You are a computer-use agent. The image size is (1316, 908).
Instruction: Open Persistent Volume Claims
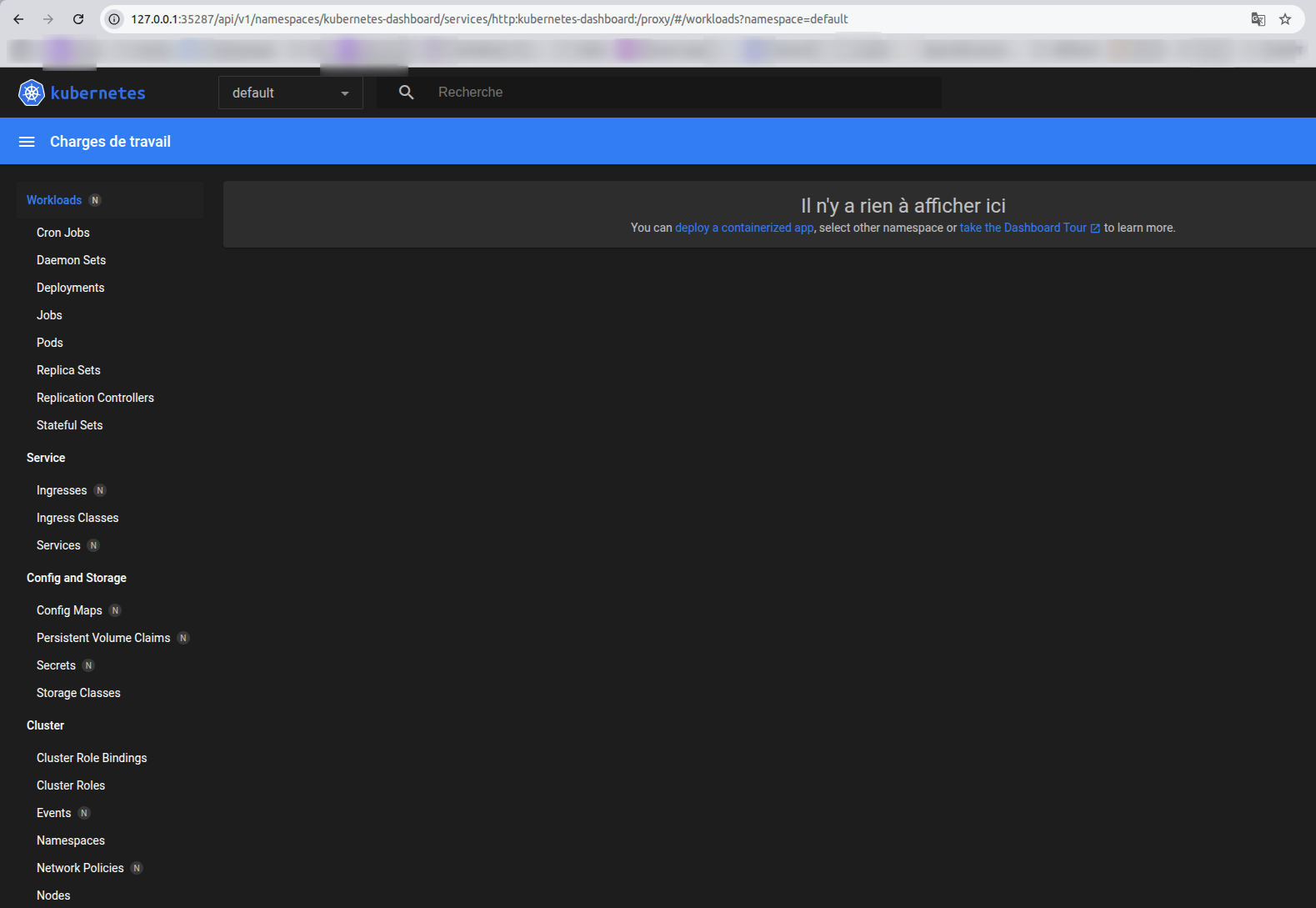(x=103, y=638)
